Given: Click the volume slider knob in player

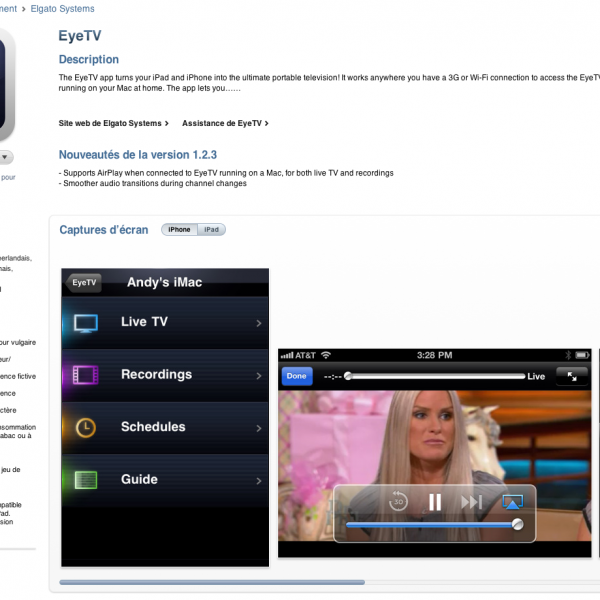Looking at the screenshot, I should coord(517,524).
